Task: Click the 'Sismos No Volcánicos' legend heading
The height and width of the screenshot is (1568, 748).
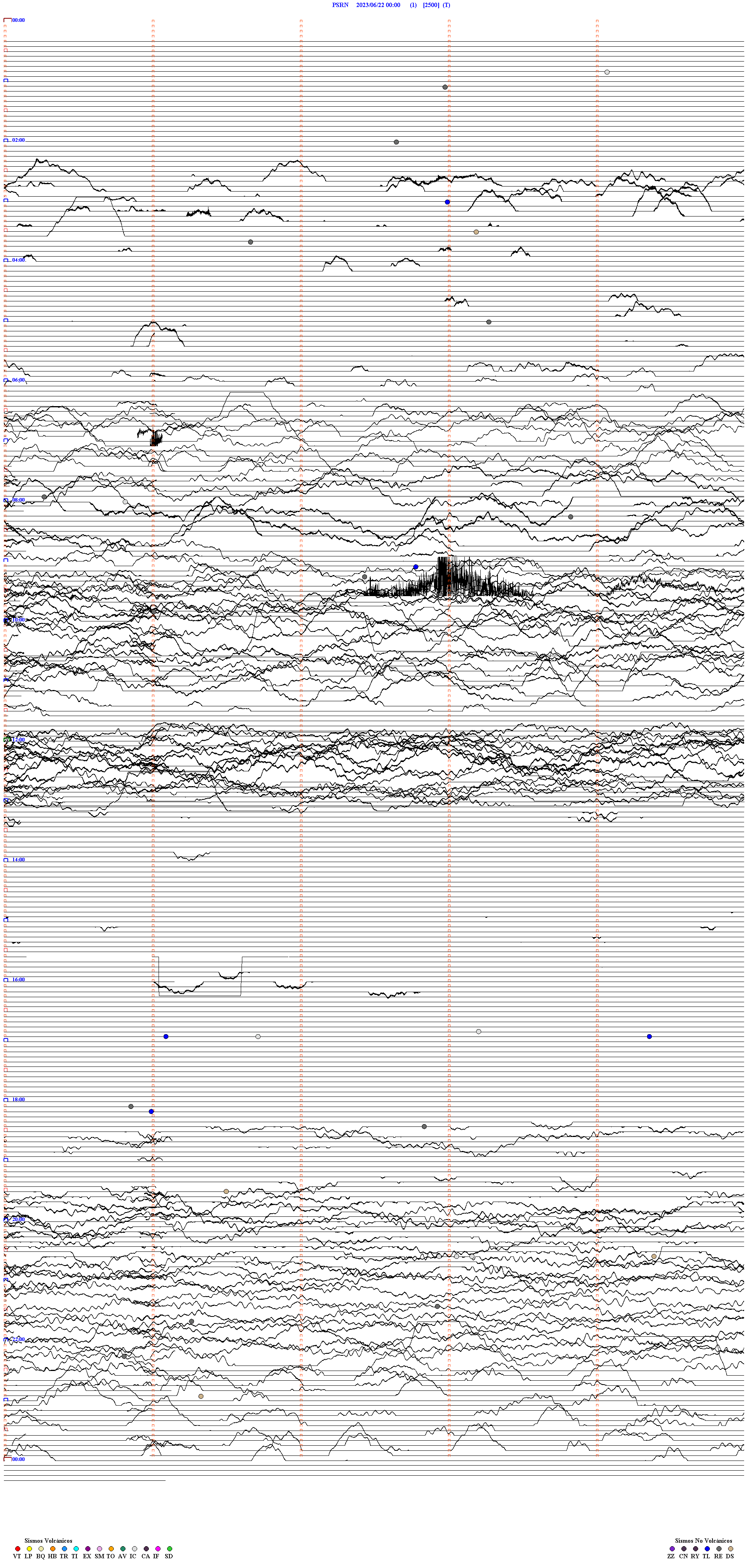Action: (x=704, y=1541)
